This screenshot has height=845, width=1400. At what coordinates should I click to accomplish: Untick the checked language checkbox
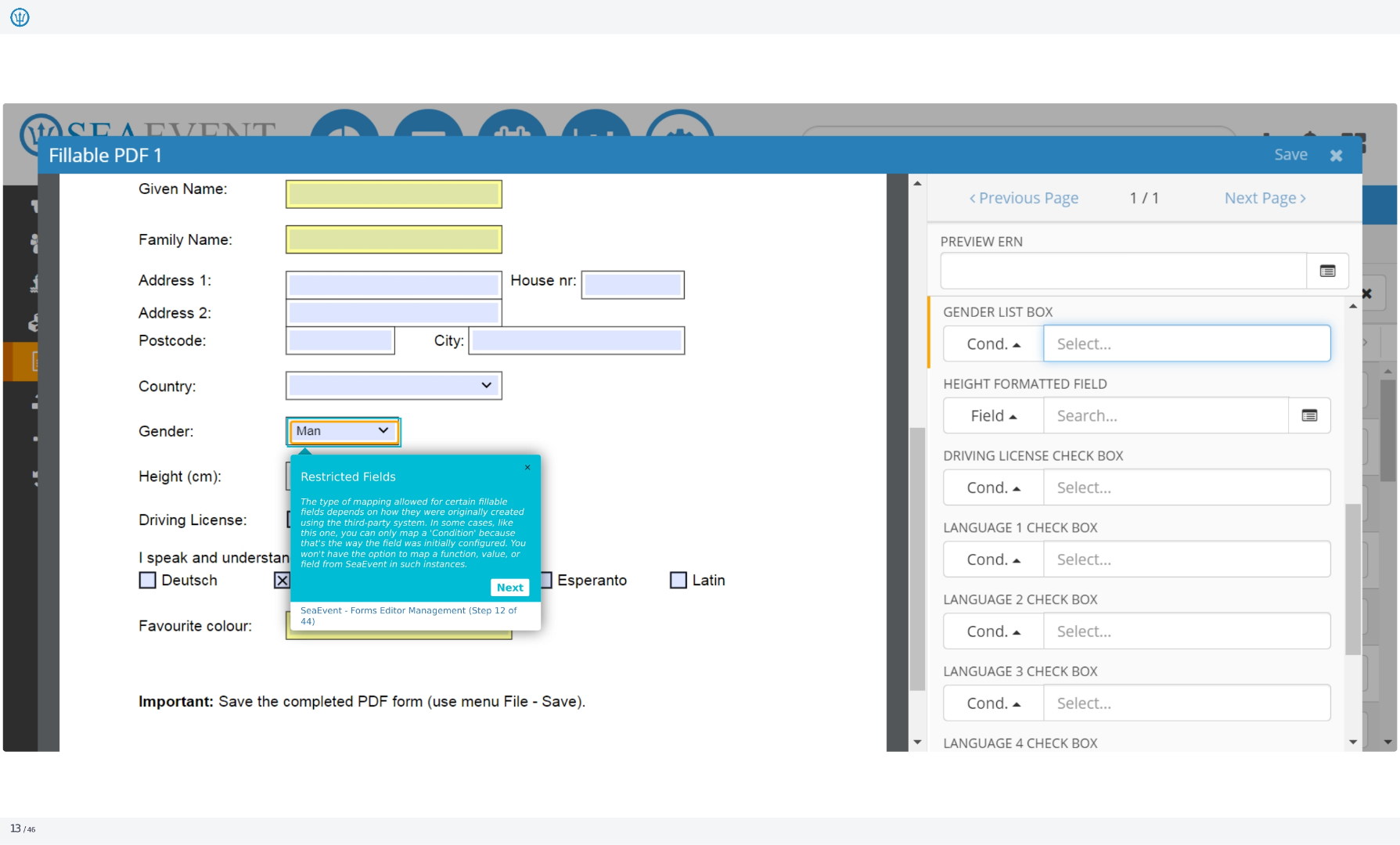(282, 581)
